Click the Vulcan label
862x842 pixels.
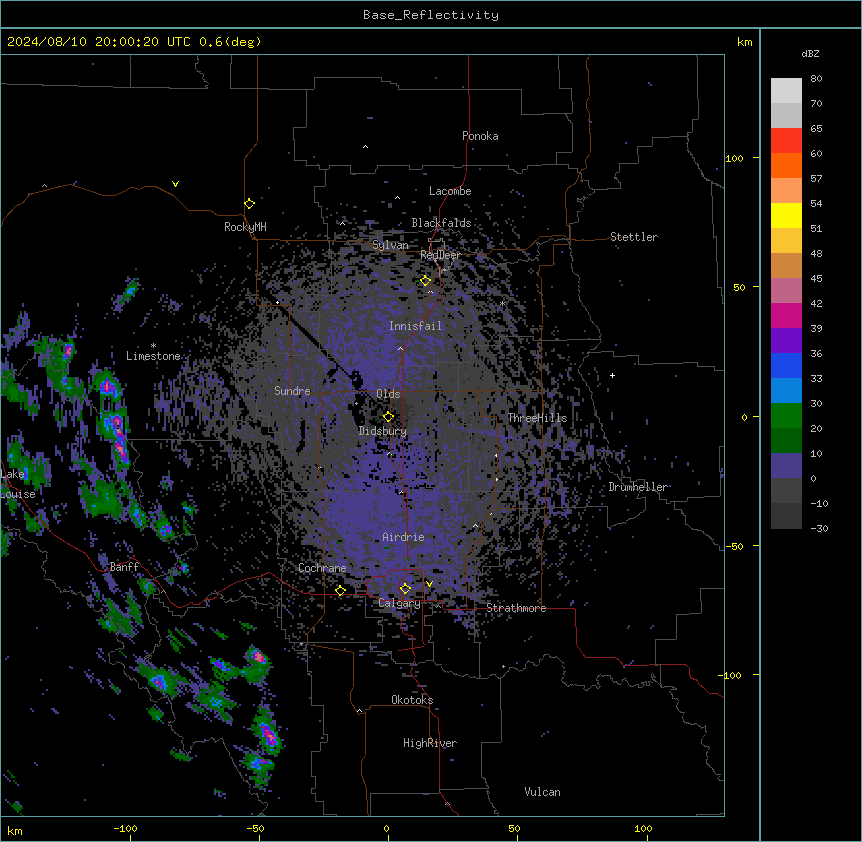[x=542, y=792]
